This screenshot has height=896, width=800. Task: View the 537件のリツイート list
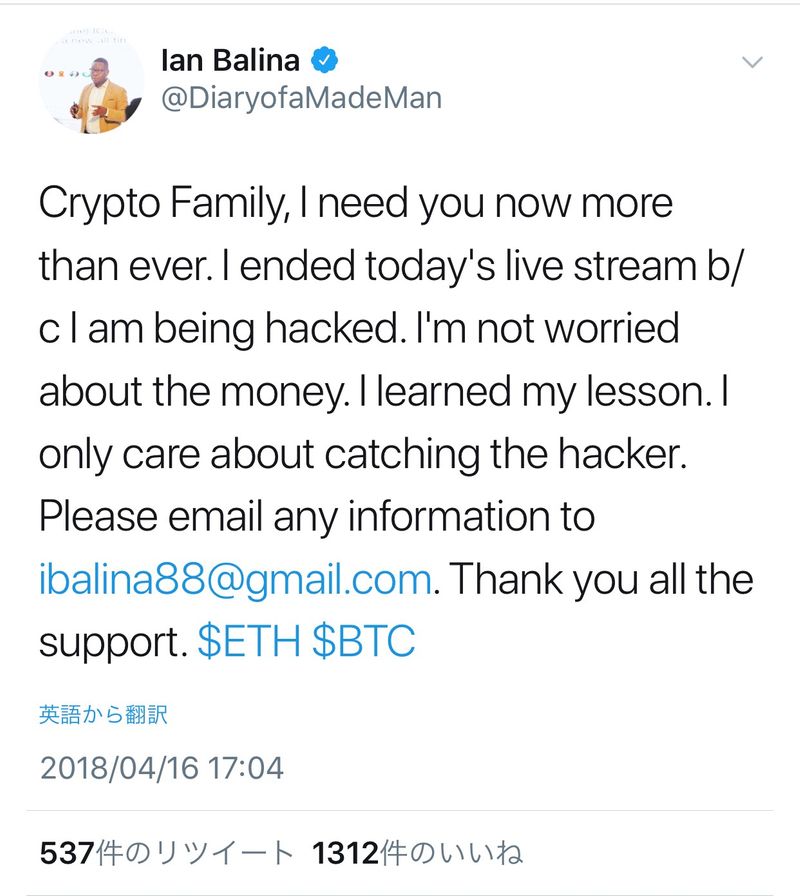click(167, 853)
